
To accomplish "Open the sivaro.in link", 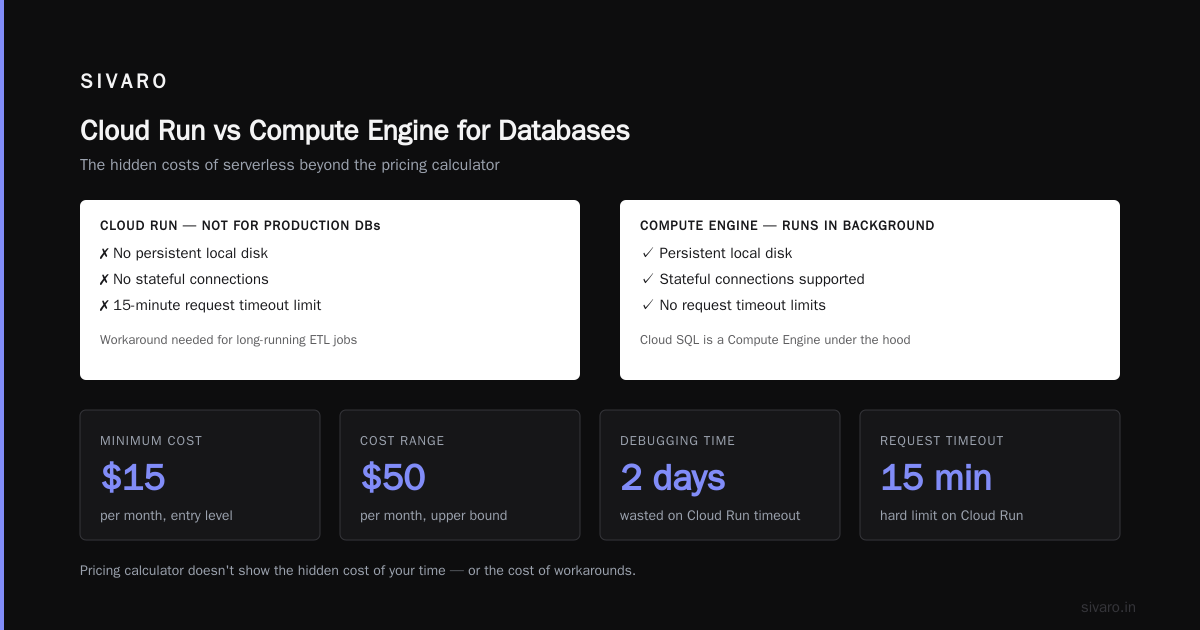I will (1108, 607).
